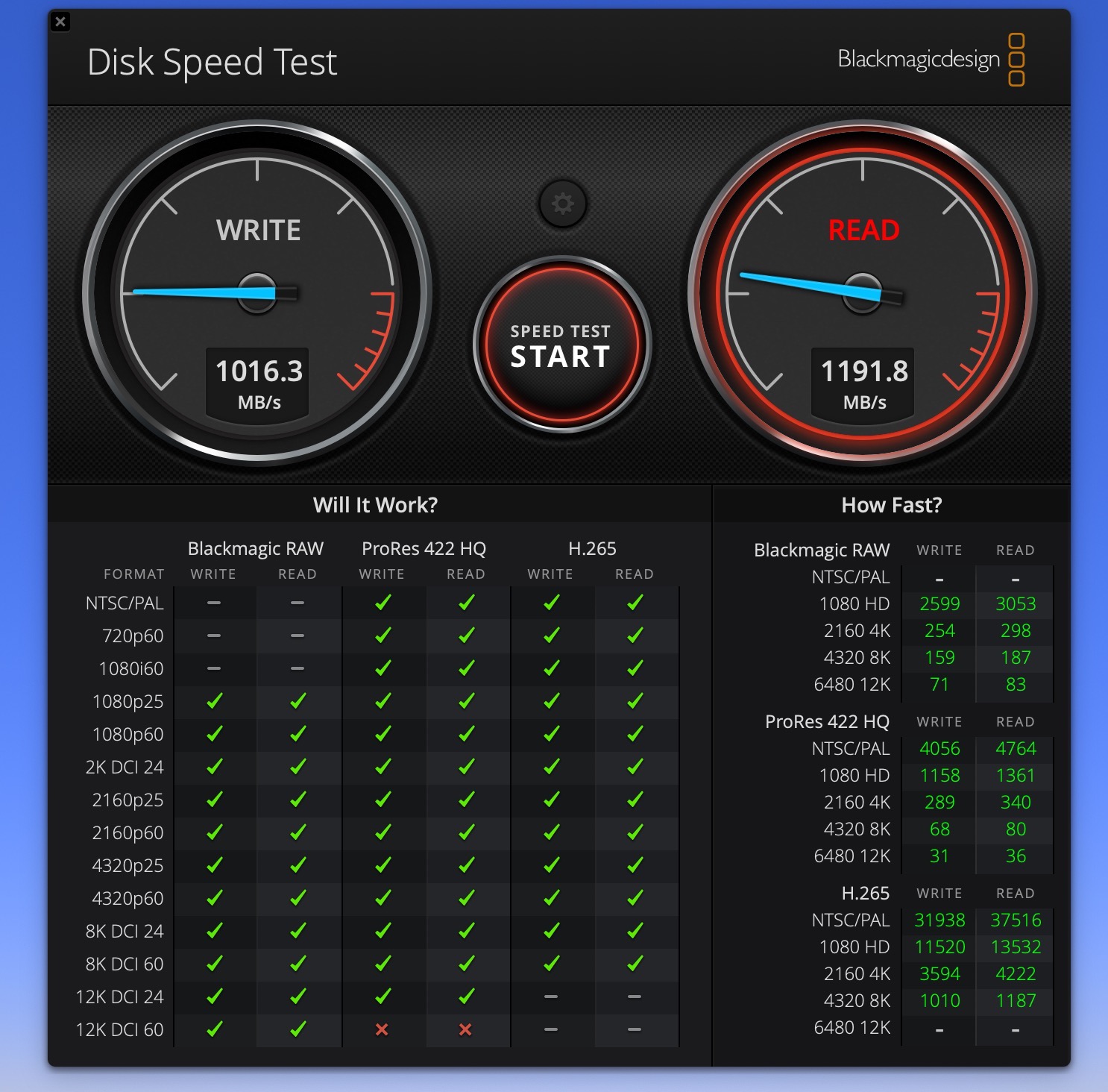Click the 2K DCI 24 format row label
1108x1092 pixels.
[125, 767]
